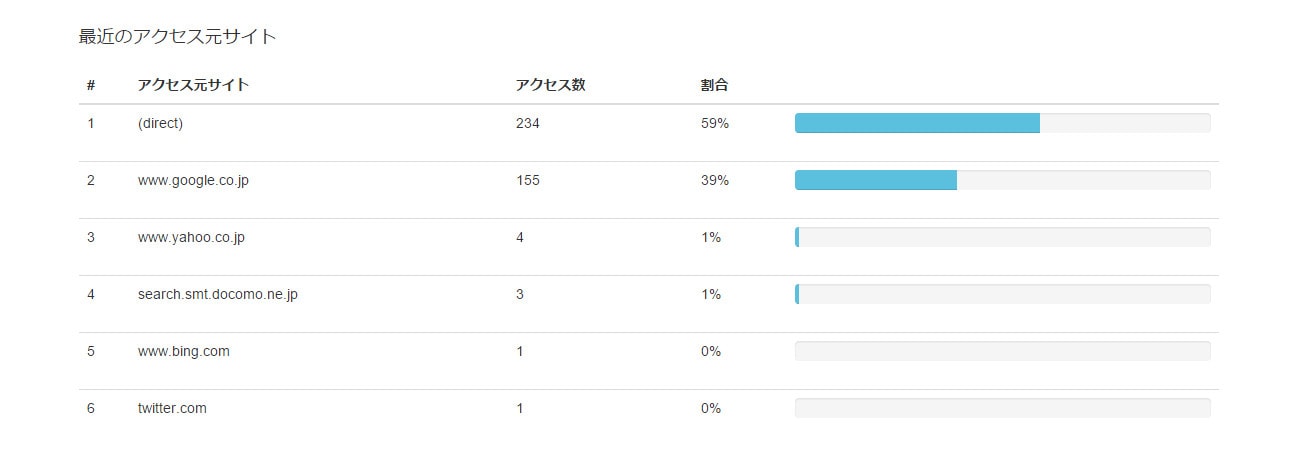Click www.bing.com referrer entry
Image resolution: width=1302 pixels, height=463 pixels.
[x=183, y=351]
